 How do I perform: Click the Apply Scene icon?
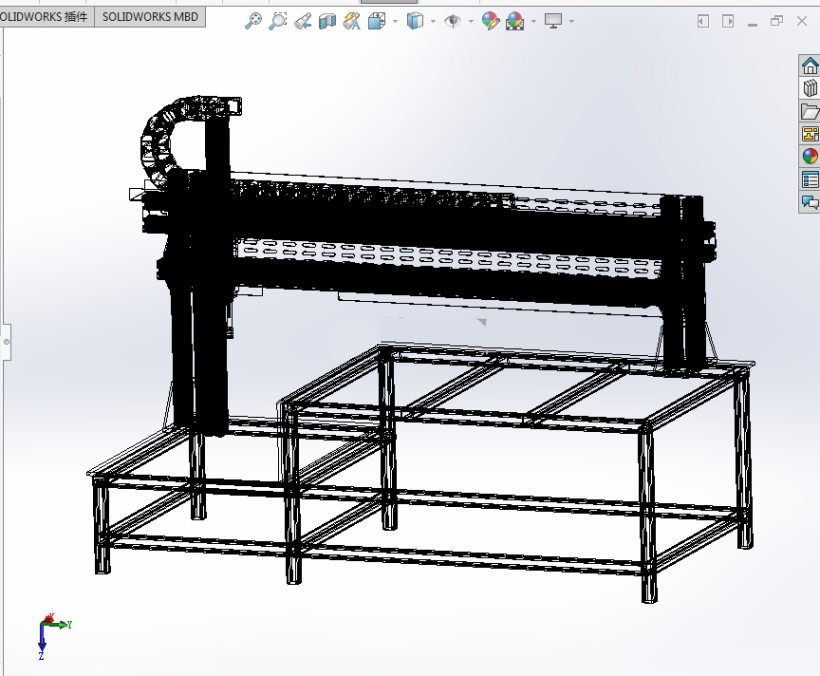click(515, 21)
